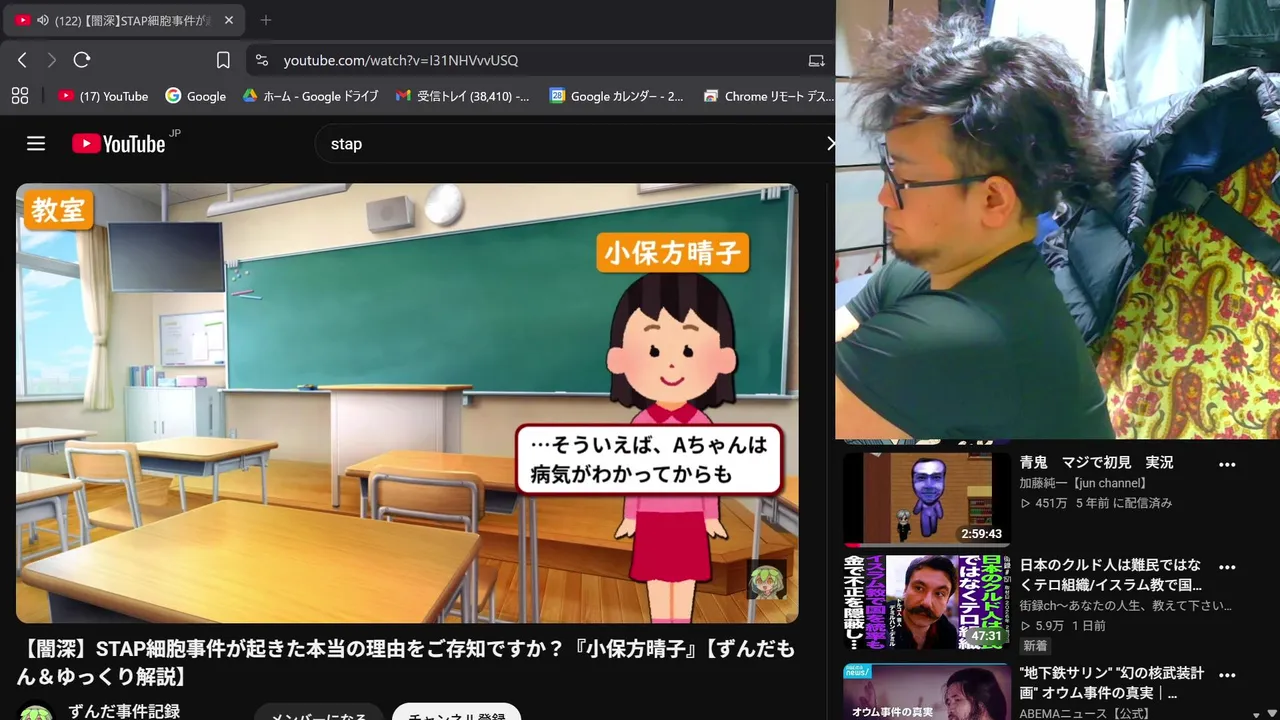Open the 加藤純一【jun channel】 channel name

pos(1083,483)
